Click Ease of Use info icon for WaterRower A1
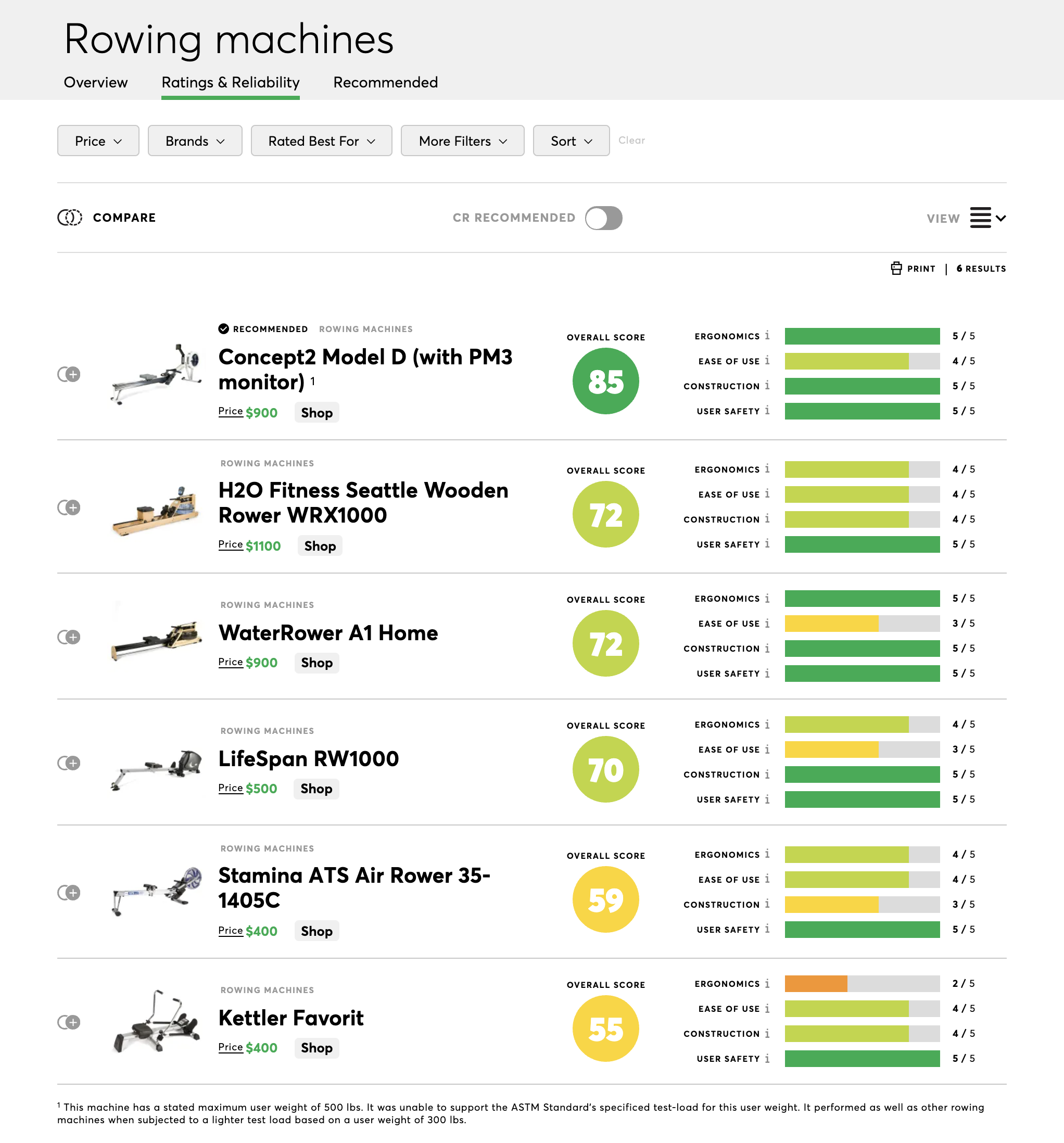The width and height of the screenshot is (1064, 1143). tap(767, 623)
